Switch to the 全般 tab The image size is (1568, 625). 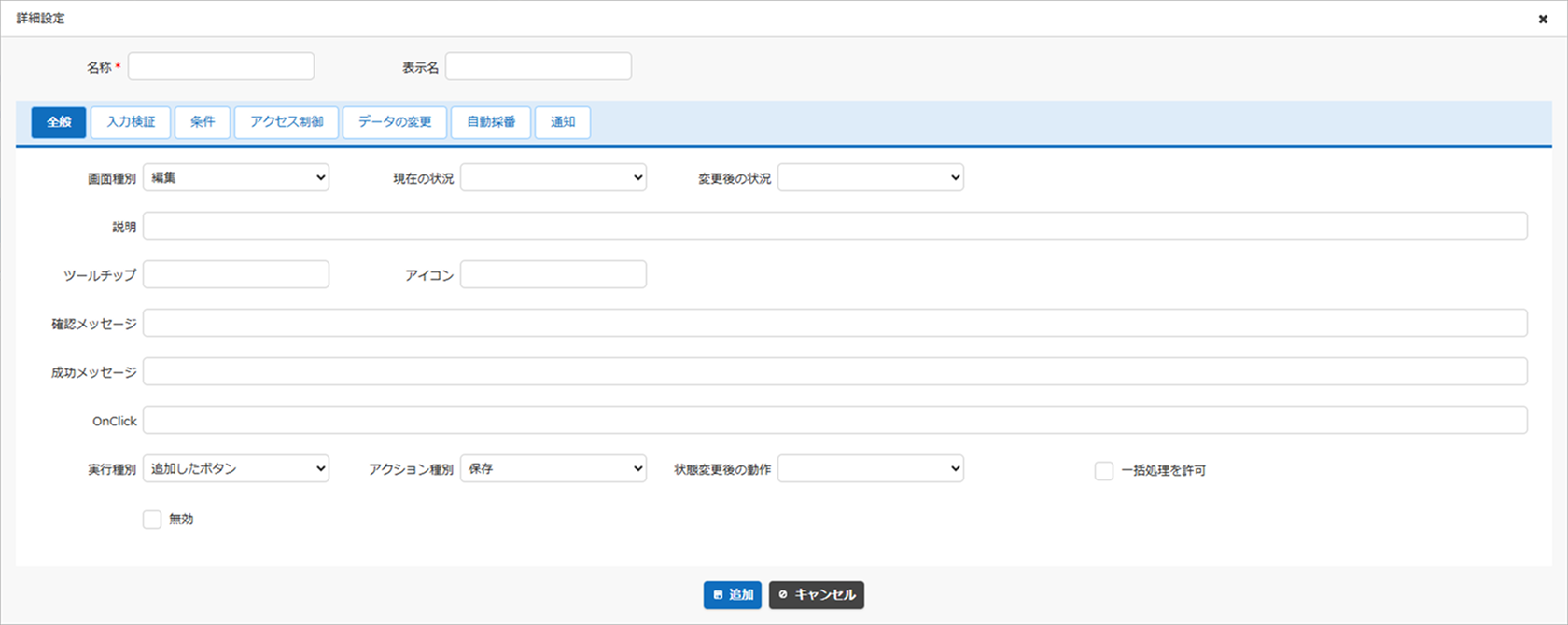(x=59, y=122)
